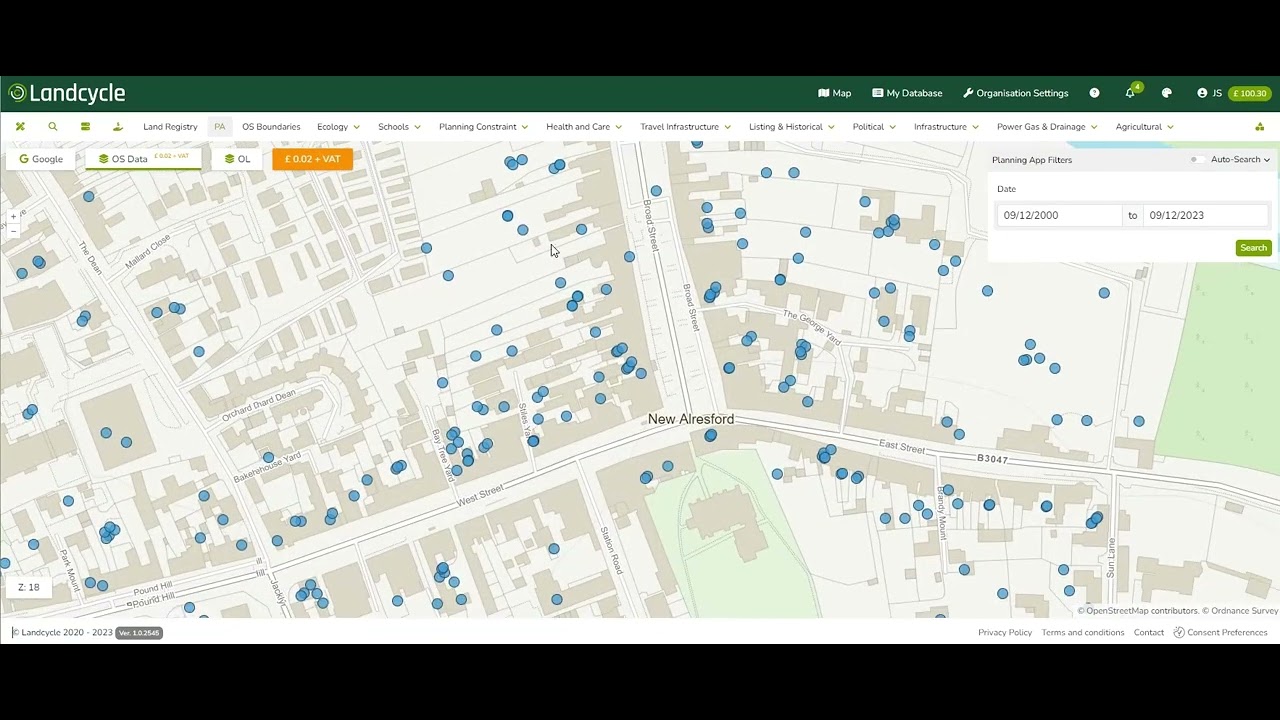The height and width of the screenshot is (720, 1280).
Task: Open the OS Boundaries tab
Action: pyautogui.click(x=271, y=127)
